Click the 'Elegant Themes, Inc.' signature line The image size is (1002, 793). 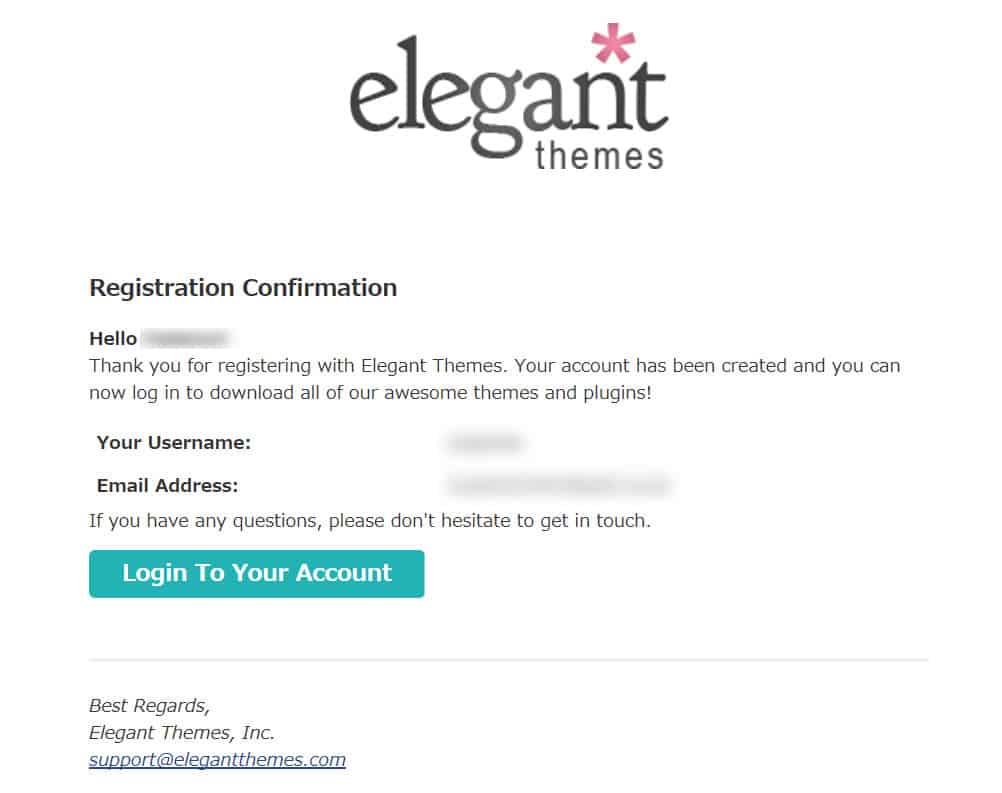(x=181, y=732)
